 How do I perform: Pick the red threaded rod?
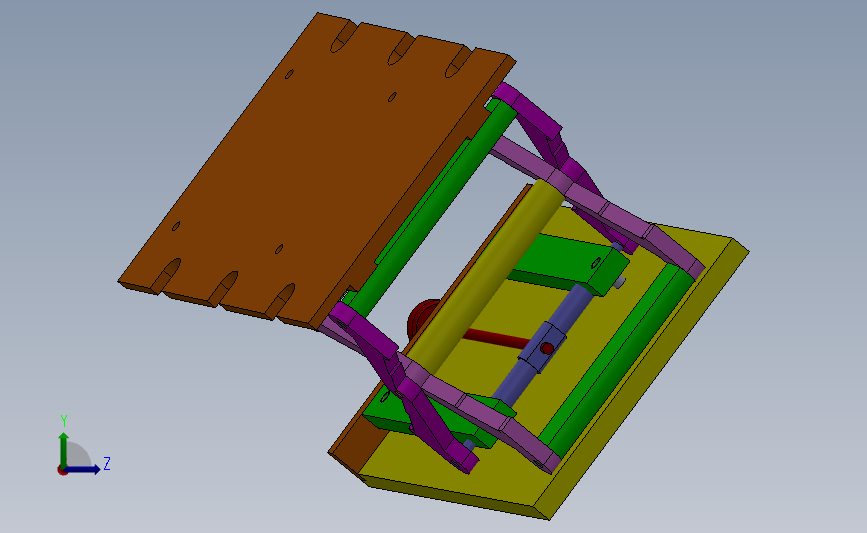[x=494, y=338]
